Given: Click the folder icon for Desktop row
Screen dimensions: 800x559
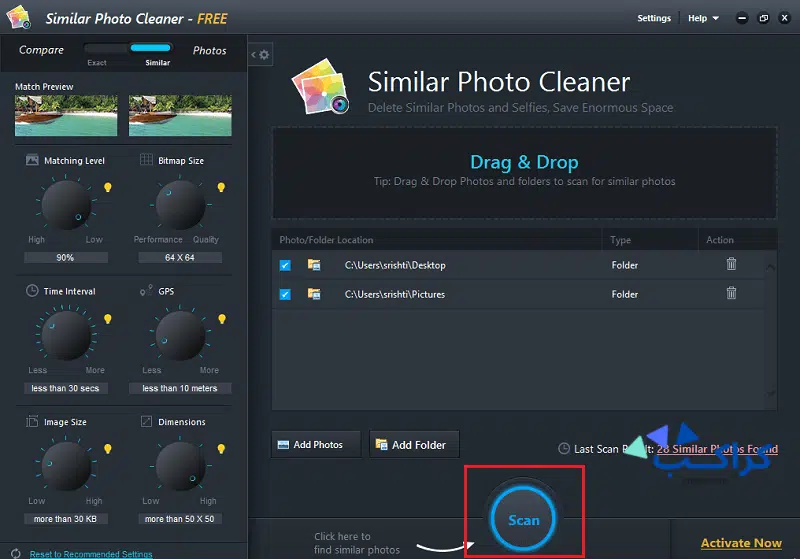Looking at the screenshot, I should point(314,265).
